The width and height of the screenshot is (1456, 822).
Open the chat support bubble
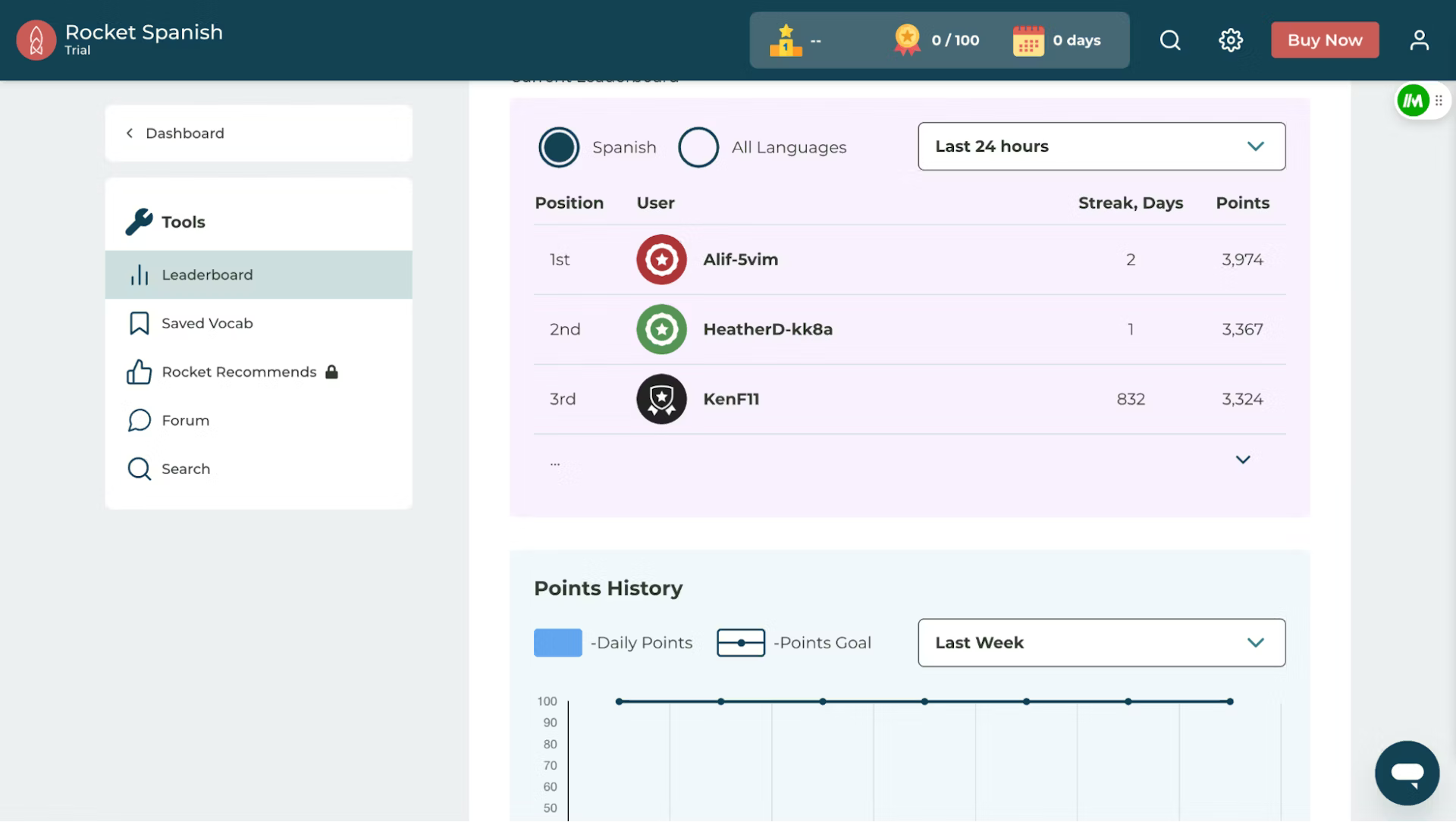pyautogui.click(x=1407, y=773)
